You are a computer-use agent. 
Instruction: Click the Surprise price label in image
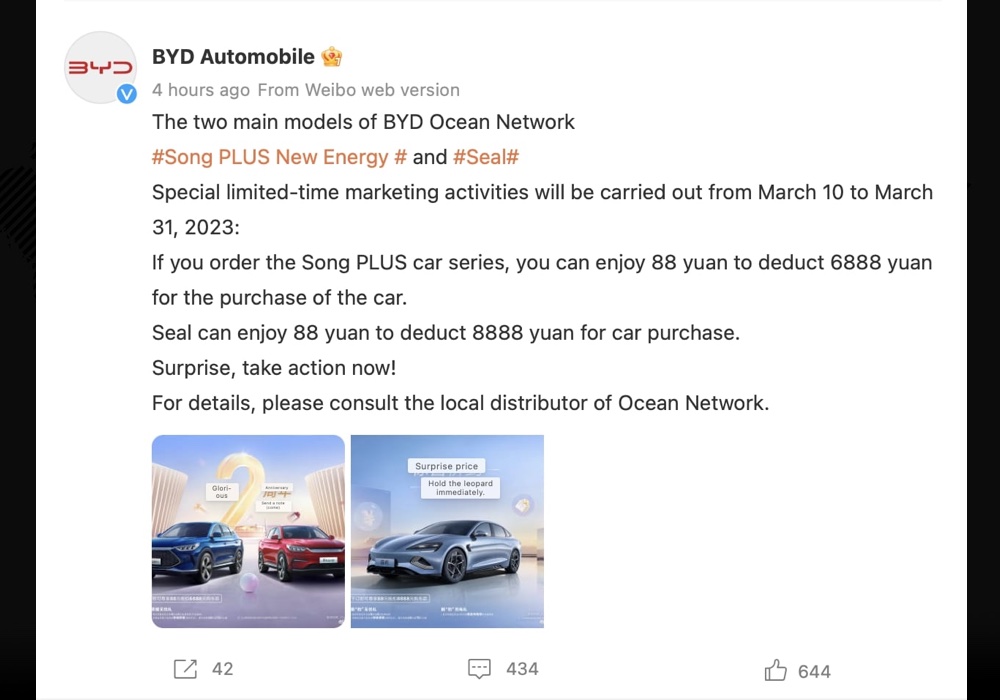[446, 466]
